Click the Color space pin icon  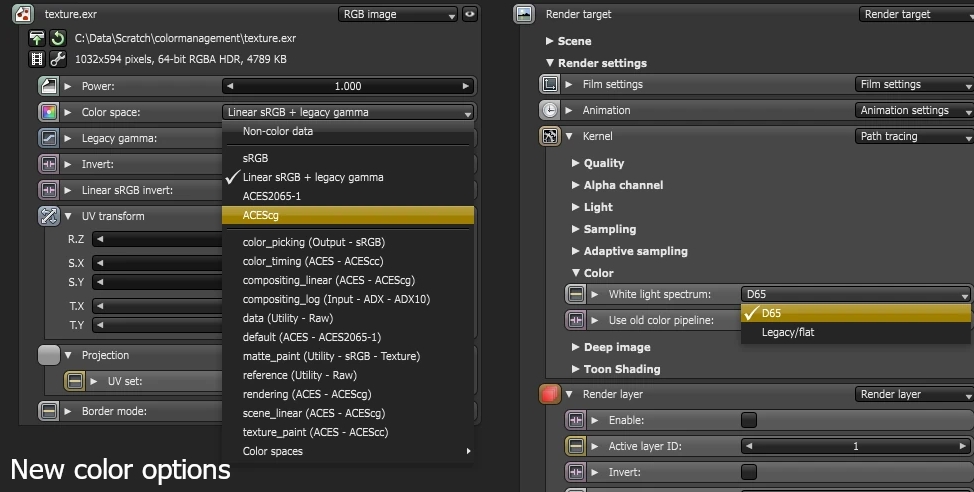(48, 112)
